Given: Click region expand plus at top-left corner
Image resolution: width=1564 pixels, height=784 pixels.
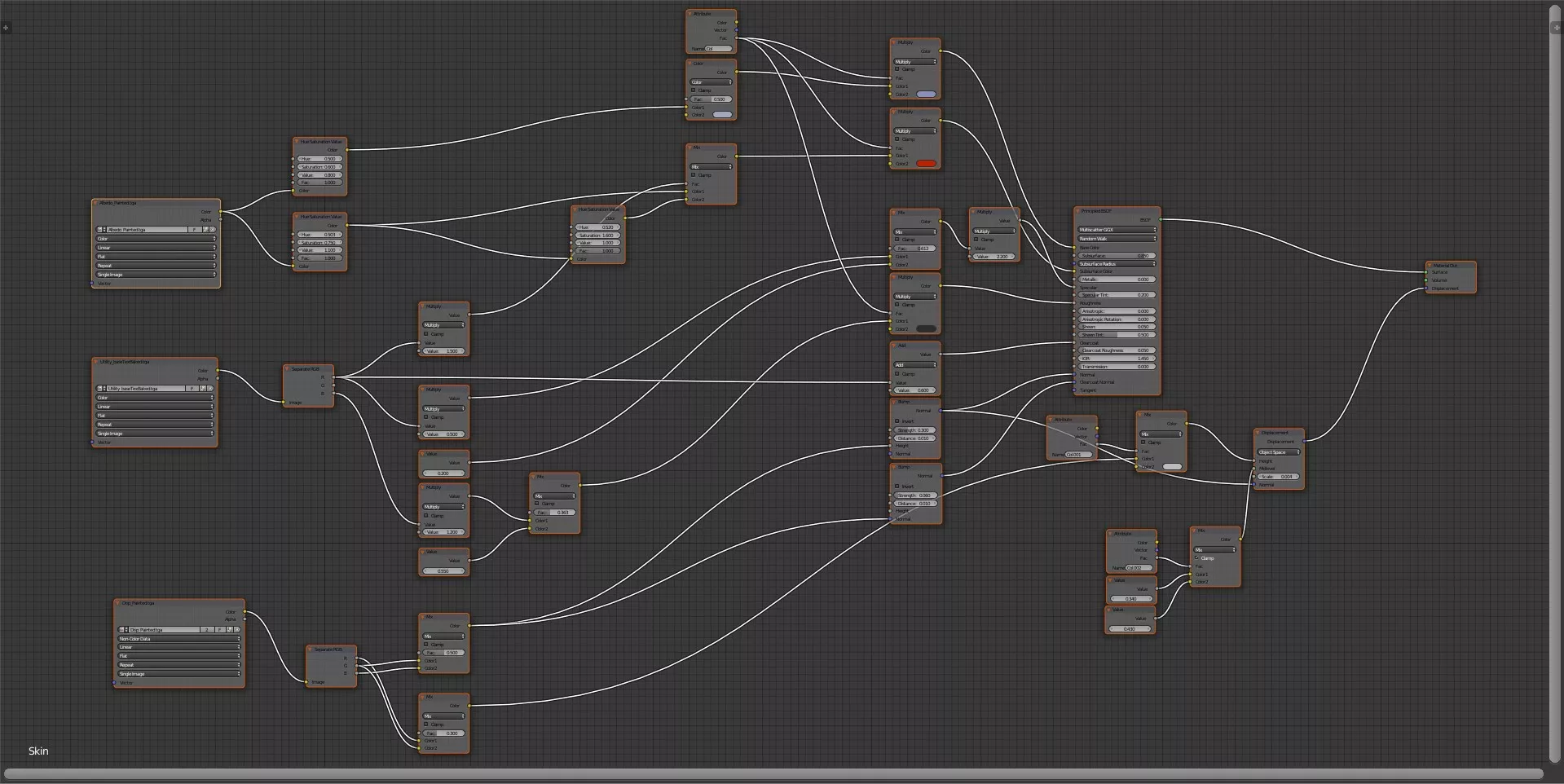Looking at the screenshot, I should coord(6,28).
